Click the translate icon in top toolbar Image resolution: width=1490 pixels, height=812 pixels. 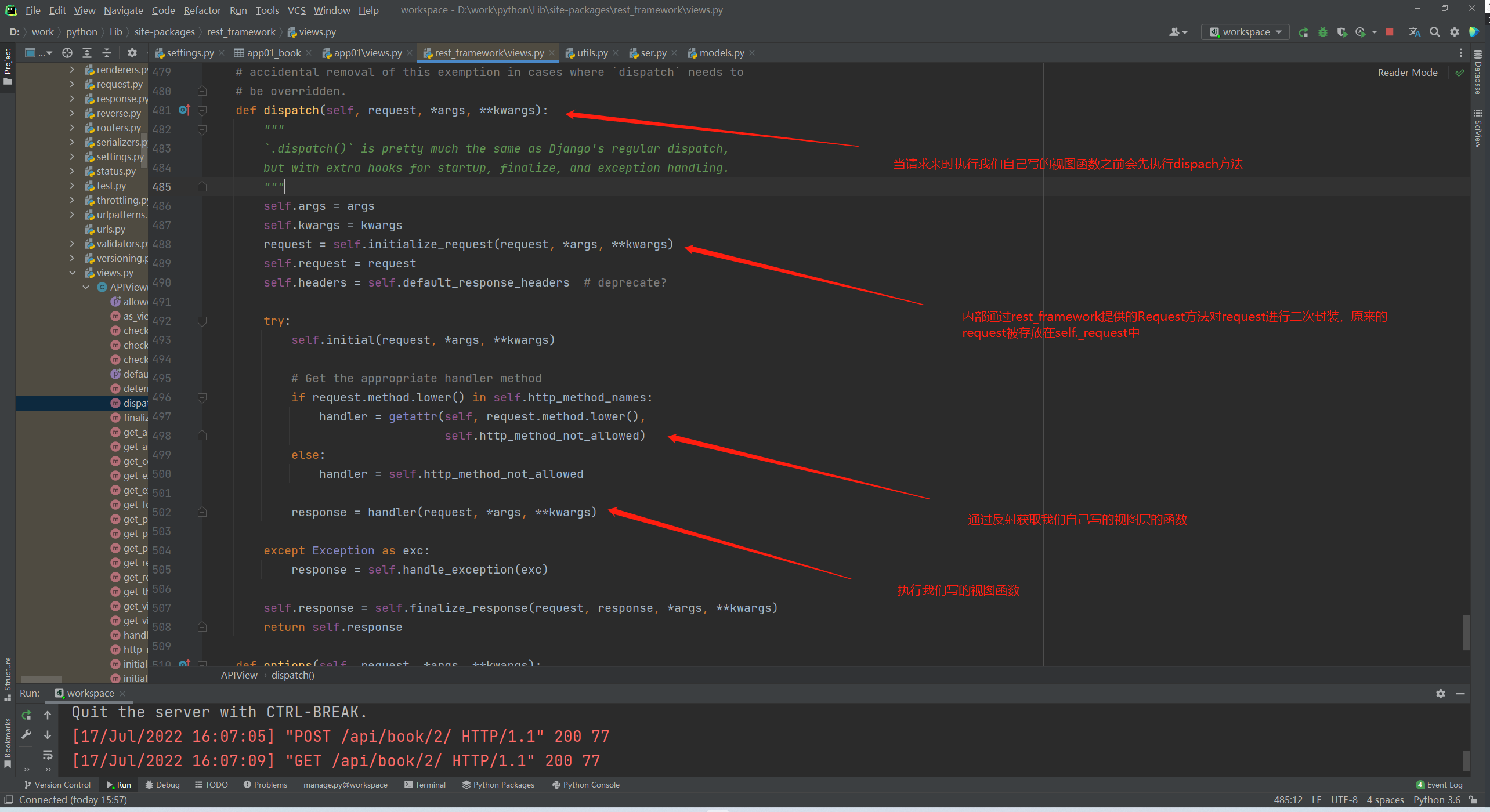pos(1415,32)
